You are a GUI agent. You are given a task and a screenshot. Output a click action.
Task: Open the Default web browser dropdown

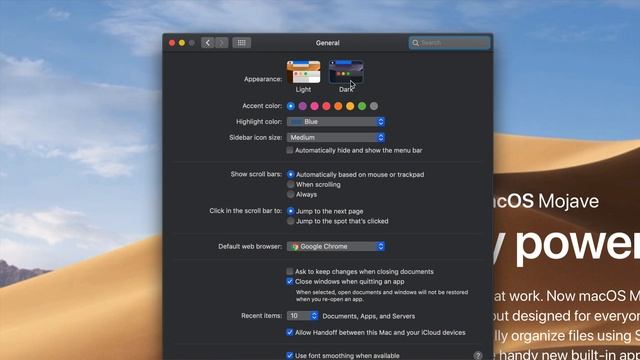coord(336,247)
